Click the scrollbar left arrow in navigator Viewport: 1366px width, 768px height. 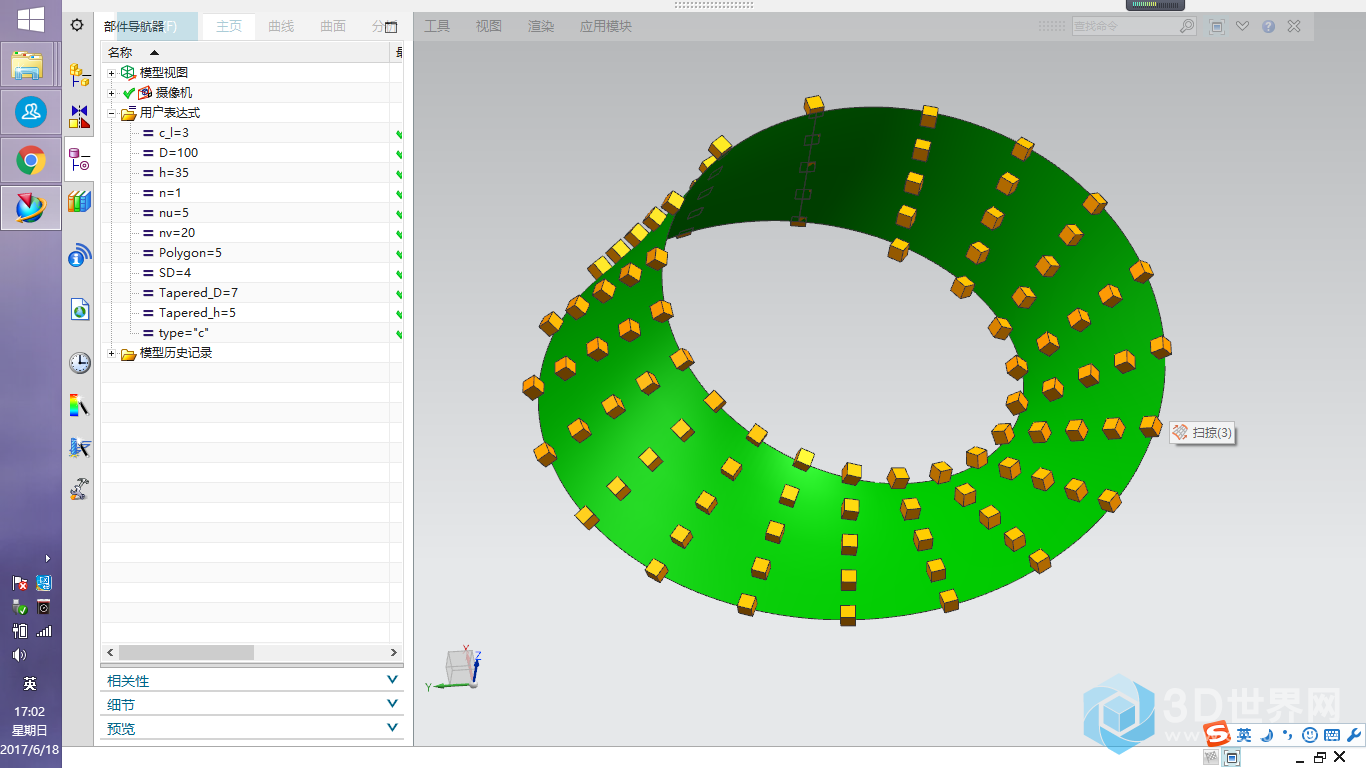tap(110, 652)
